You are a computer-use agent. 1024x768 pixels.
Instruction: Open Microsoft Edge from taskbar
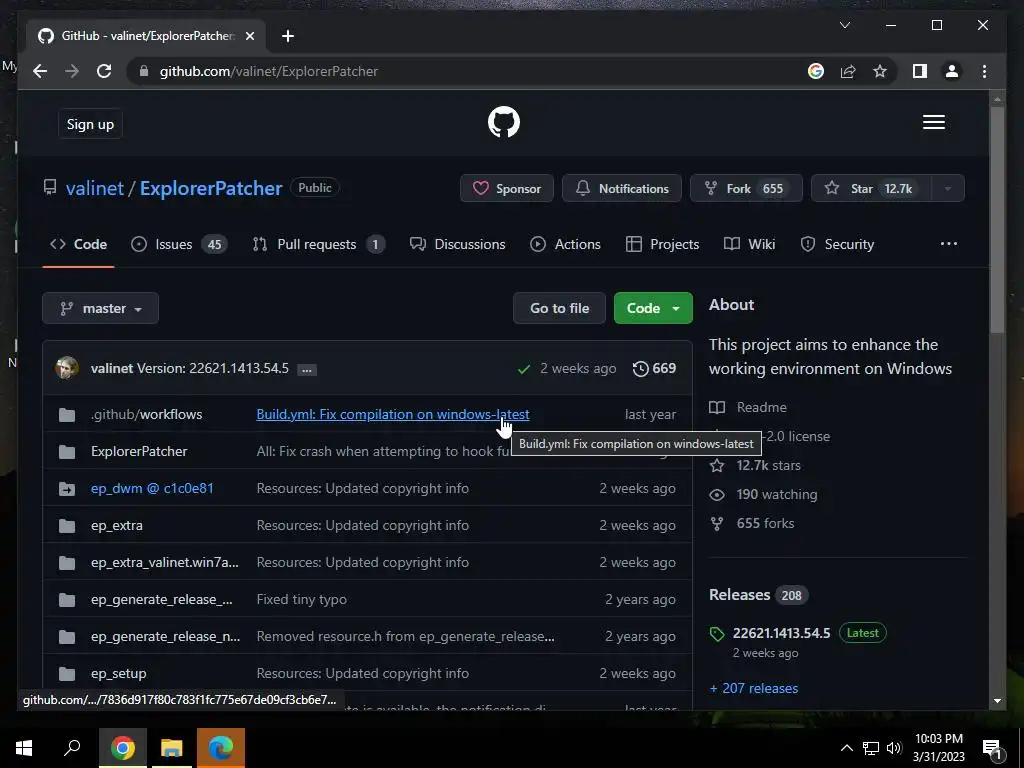point(221,748)
